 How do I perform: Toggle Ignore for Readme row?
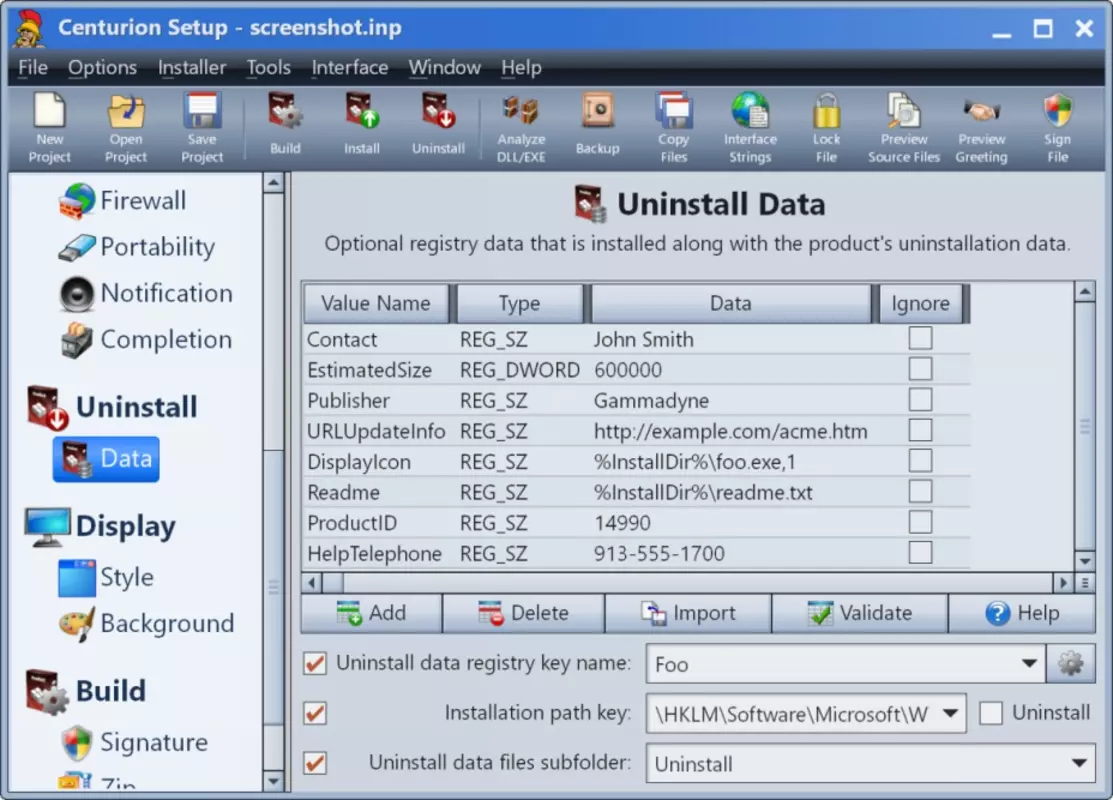pyautogui.click(x=920, y=491)
